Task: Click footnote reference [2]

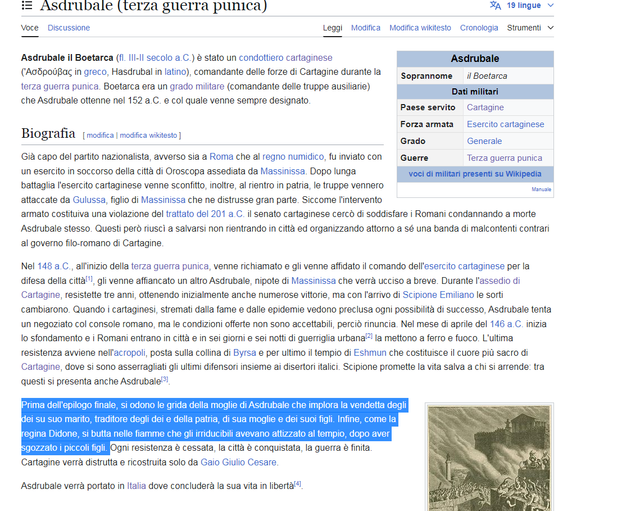Action: (x=369, y=336)
